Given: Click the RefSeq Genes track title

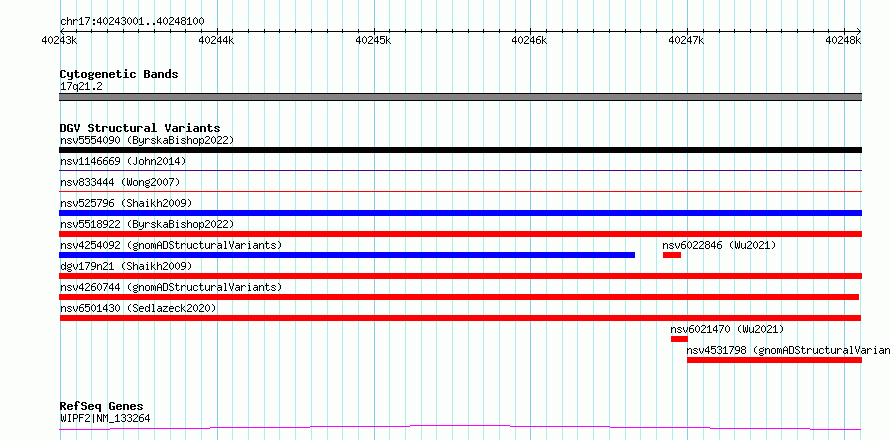Looking at the screenshot, I should point(102,407).
